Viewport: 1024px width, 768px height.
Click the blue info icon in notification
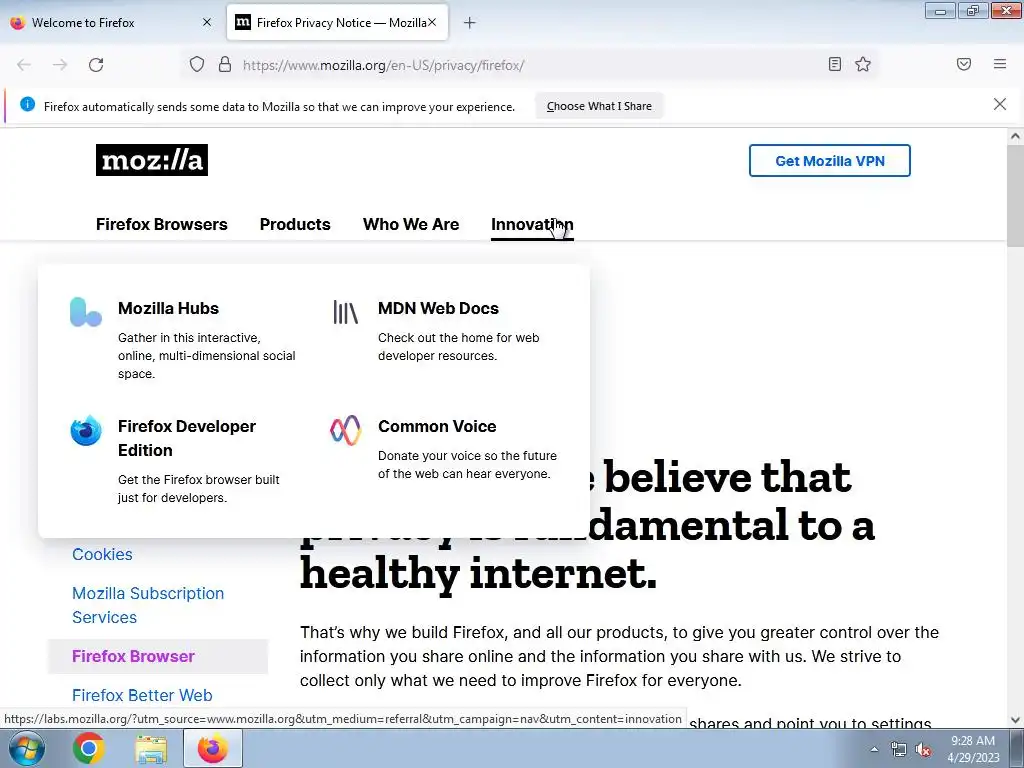pyautogui.click(x=27, y=104)
